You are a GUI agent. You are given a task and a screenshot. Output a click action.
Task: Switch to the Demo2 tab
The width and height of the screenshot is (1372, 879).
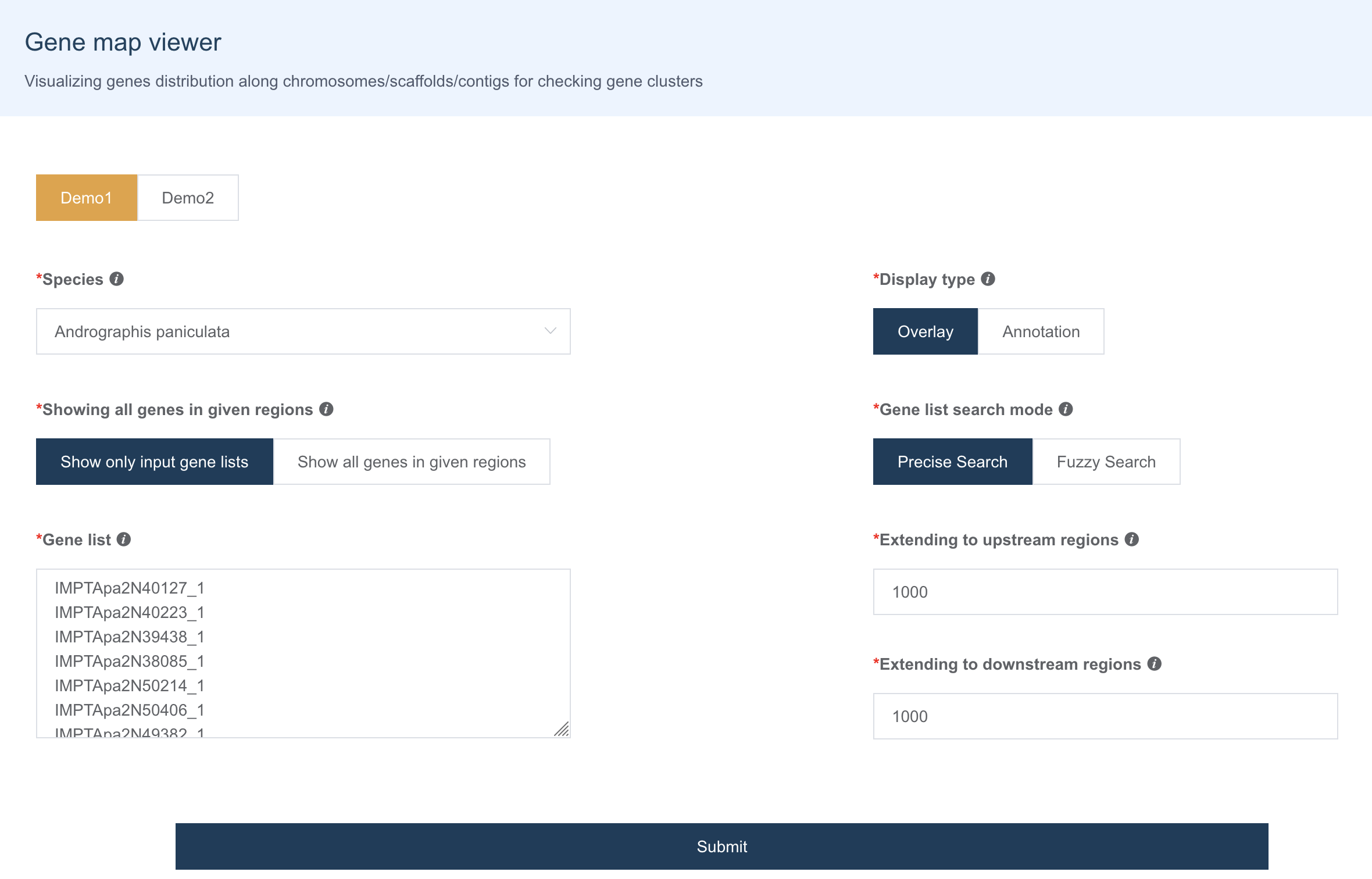point(188,198)
